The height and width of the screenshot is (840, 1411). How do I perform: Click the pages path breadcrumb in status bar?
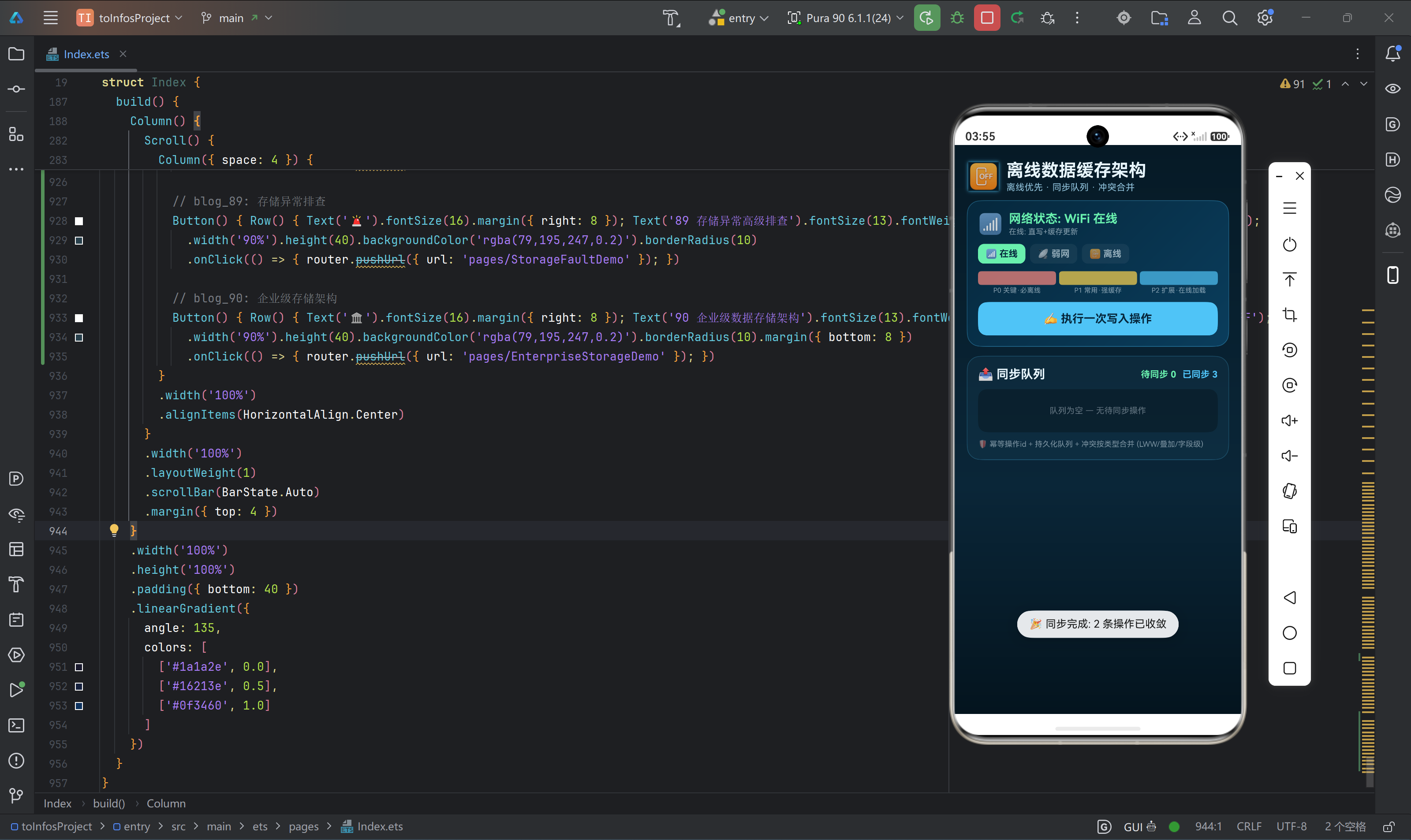[303, 826]
